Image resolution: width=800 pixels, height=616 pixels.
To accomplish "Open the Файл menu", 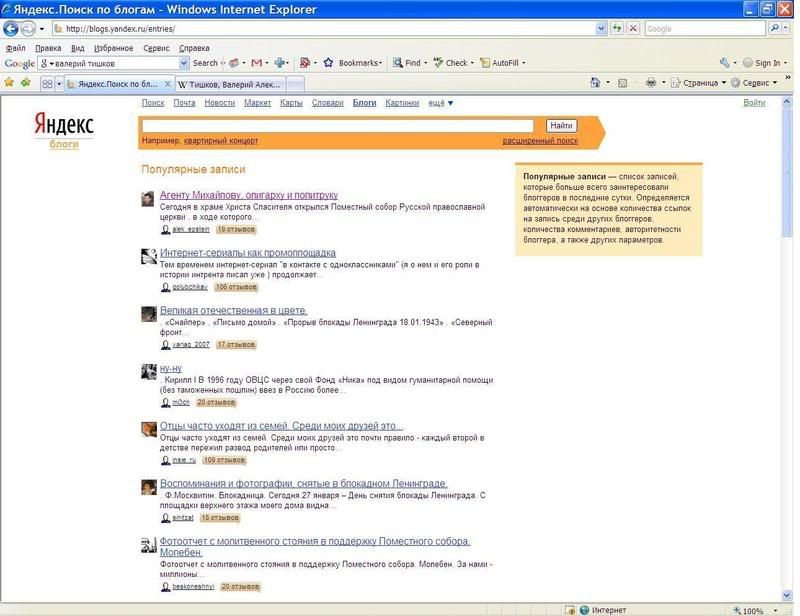I will pyautogui.click(x=15, y=48).
